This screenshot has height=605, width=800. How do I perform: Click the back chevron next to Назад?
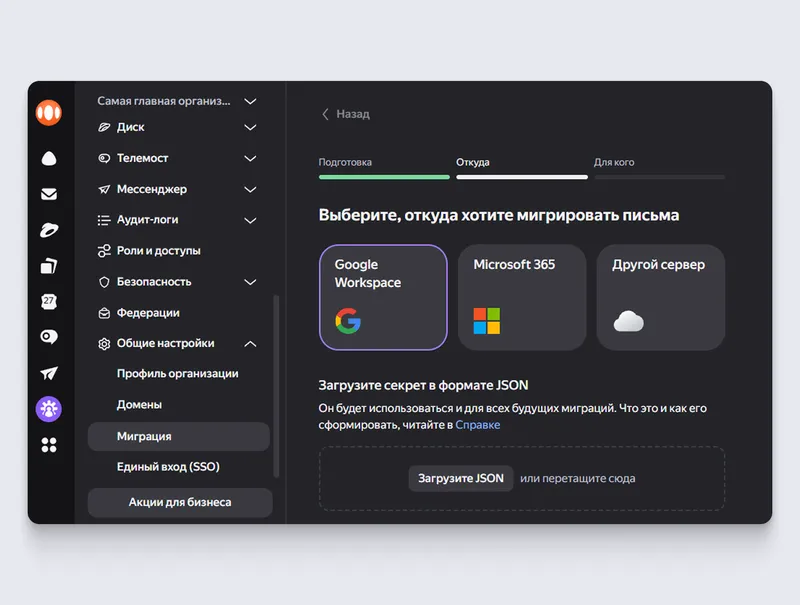click(x=325, y=114)
